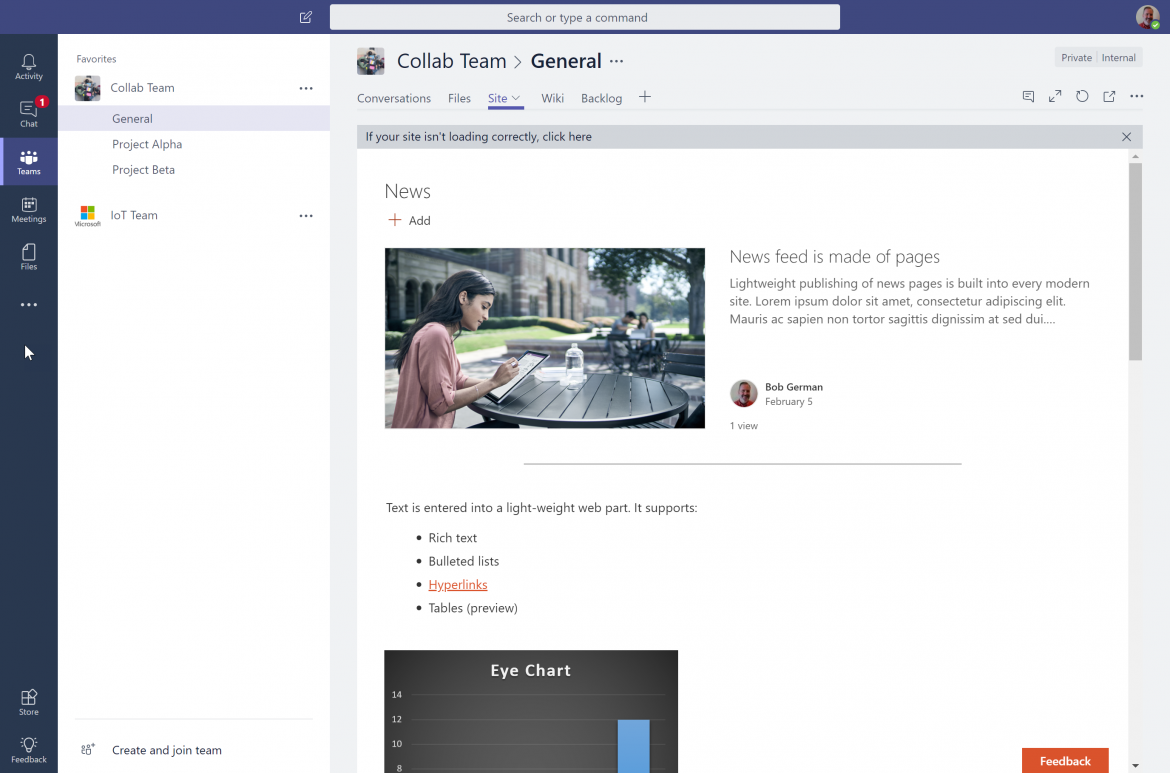Dismiss the site loading notice banner

coord(1126,136)
